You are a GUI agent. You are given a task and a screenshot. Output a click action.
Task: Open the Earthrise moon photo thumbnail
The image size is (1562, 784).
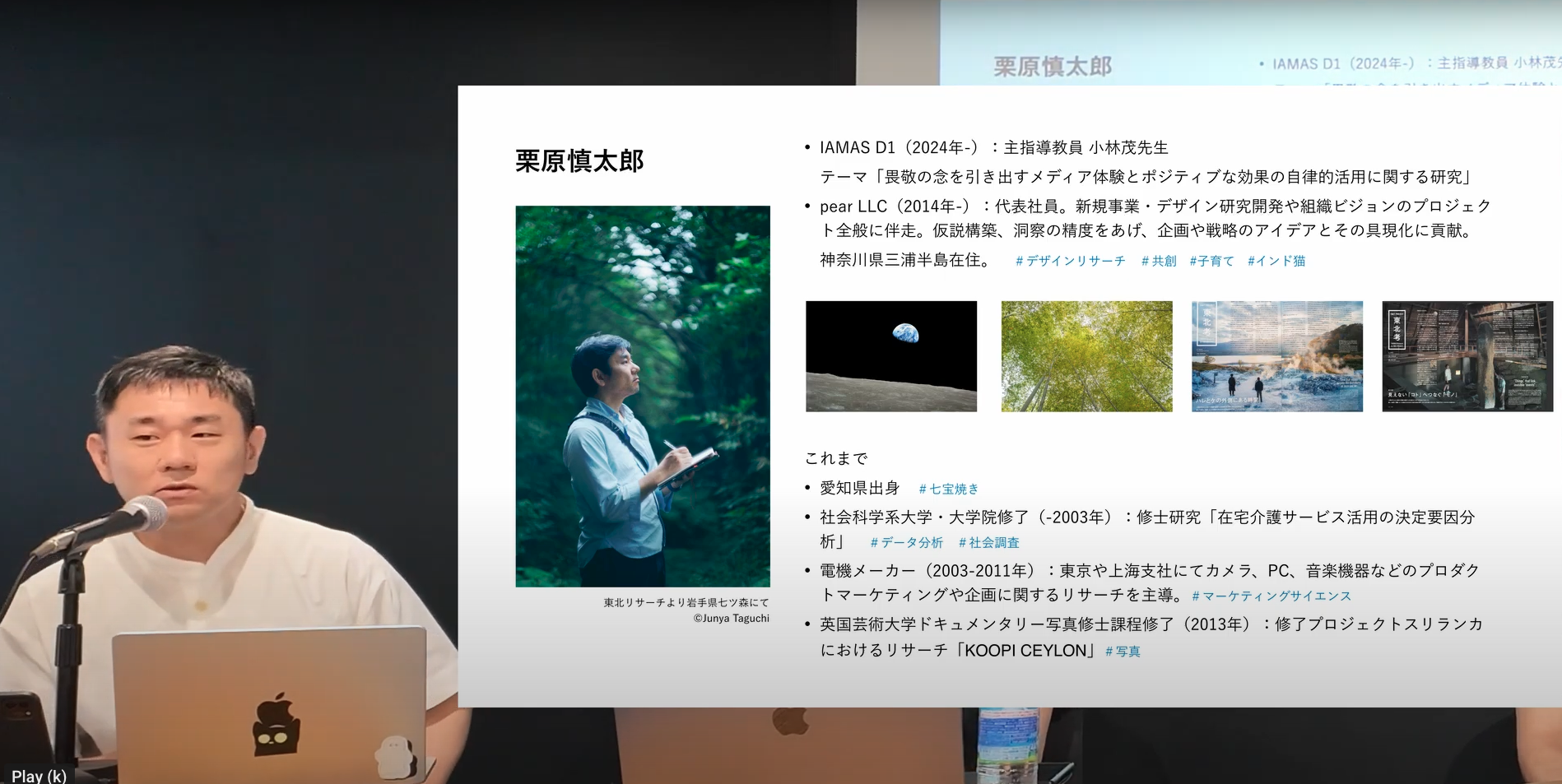890,356
